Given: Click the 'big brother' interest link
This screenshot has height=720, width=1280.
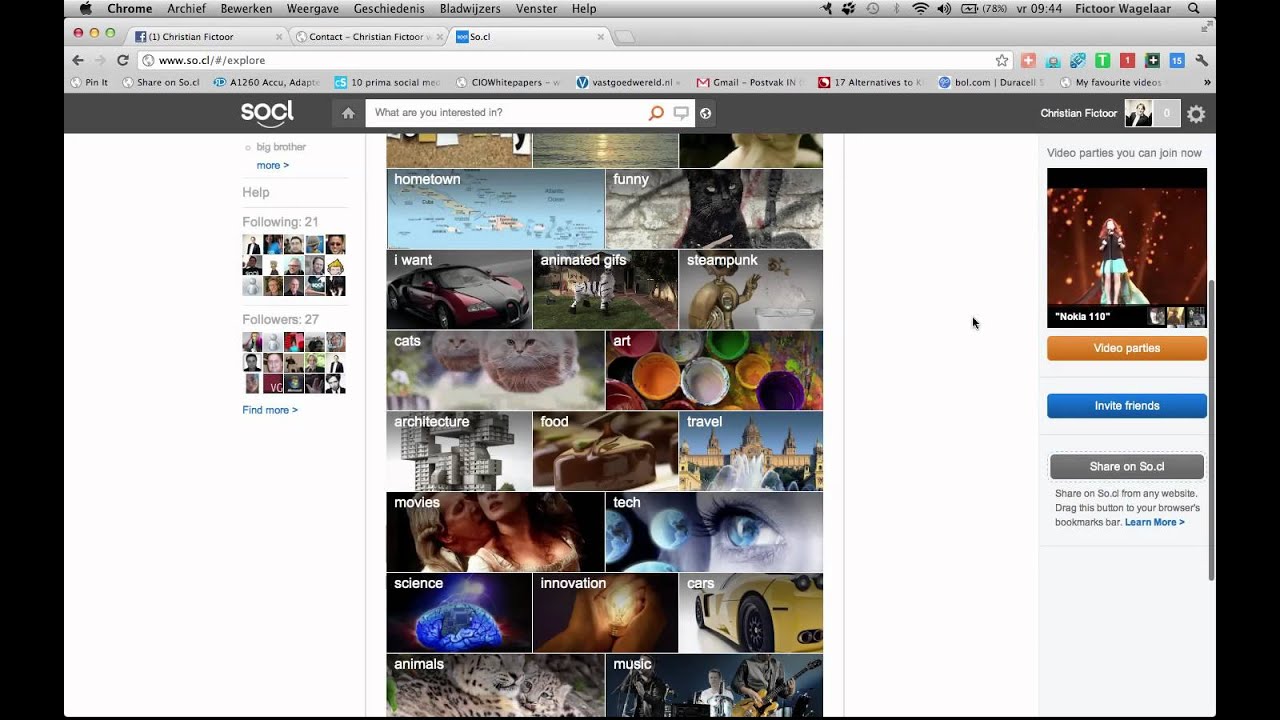Looking at the screenshot, I should point(281,147).
